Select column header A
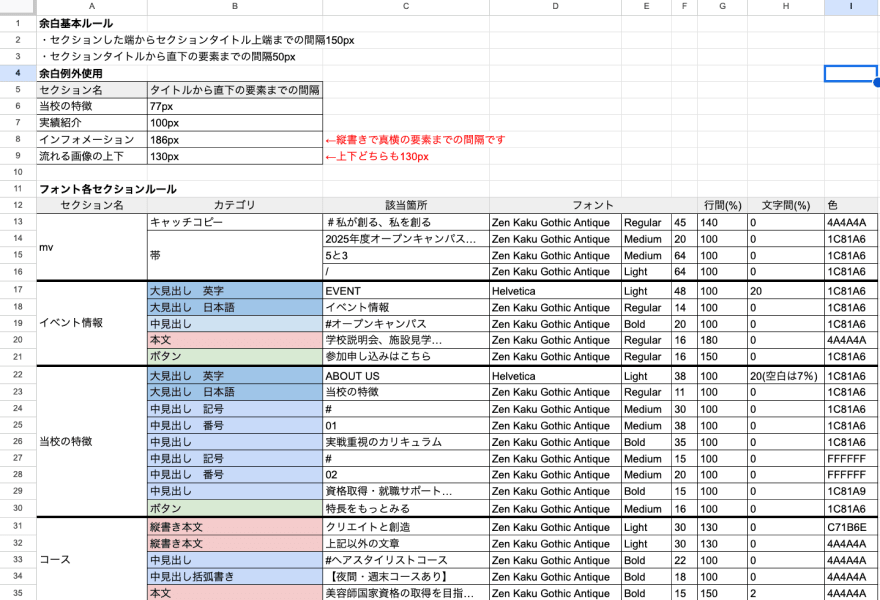880x600 pixels. point(90,8)
